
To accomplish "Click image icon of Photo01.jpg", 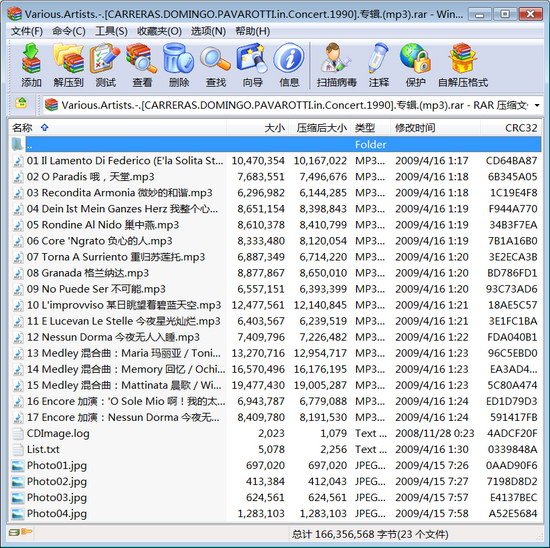I will [x=18, y=466].
